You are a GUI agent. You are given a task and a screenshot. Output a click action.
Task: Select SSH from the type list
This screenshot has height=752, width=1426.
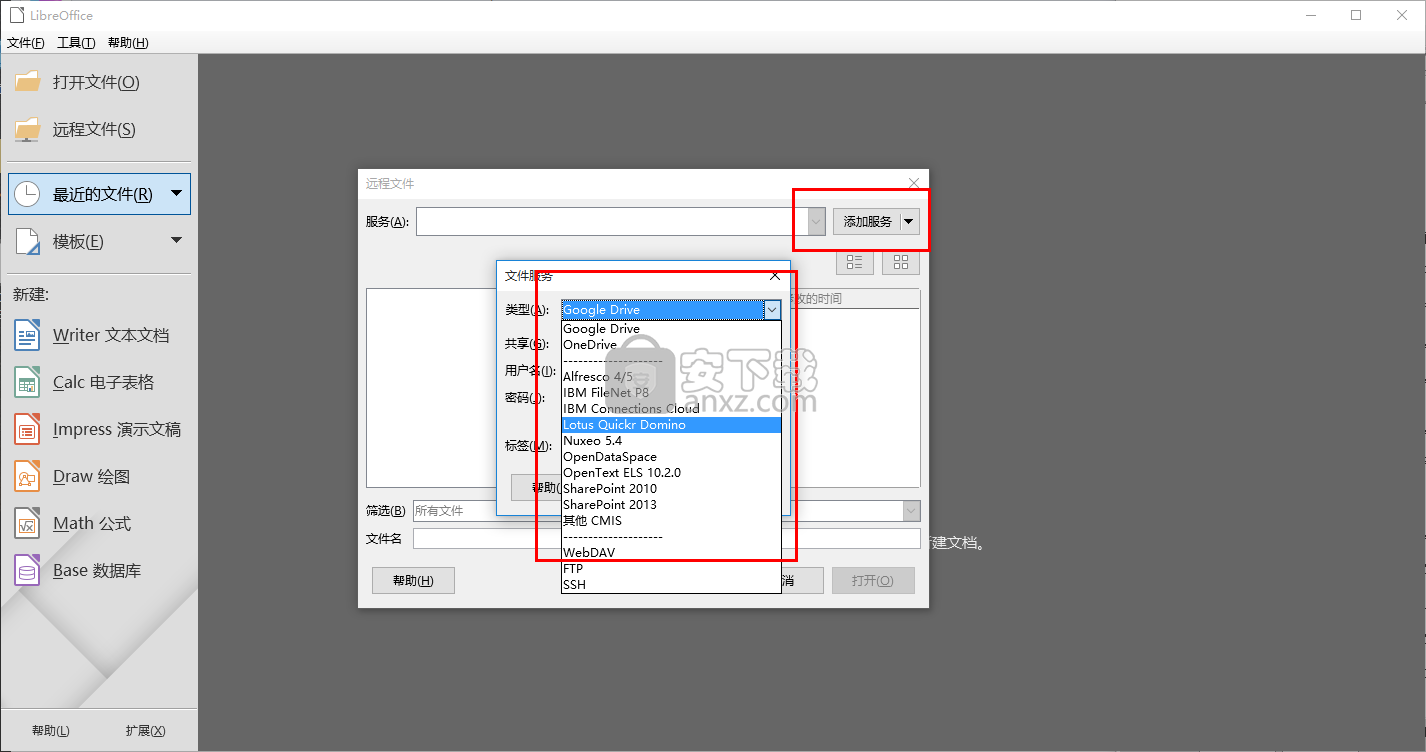671,585
